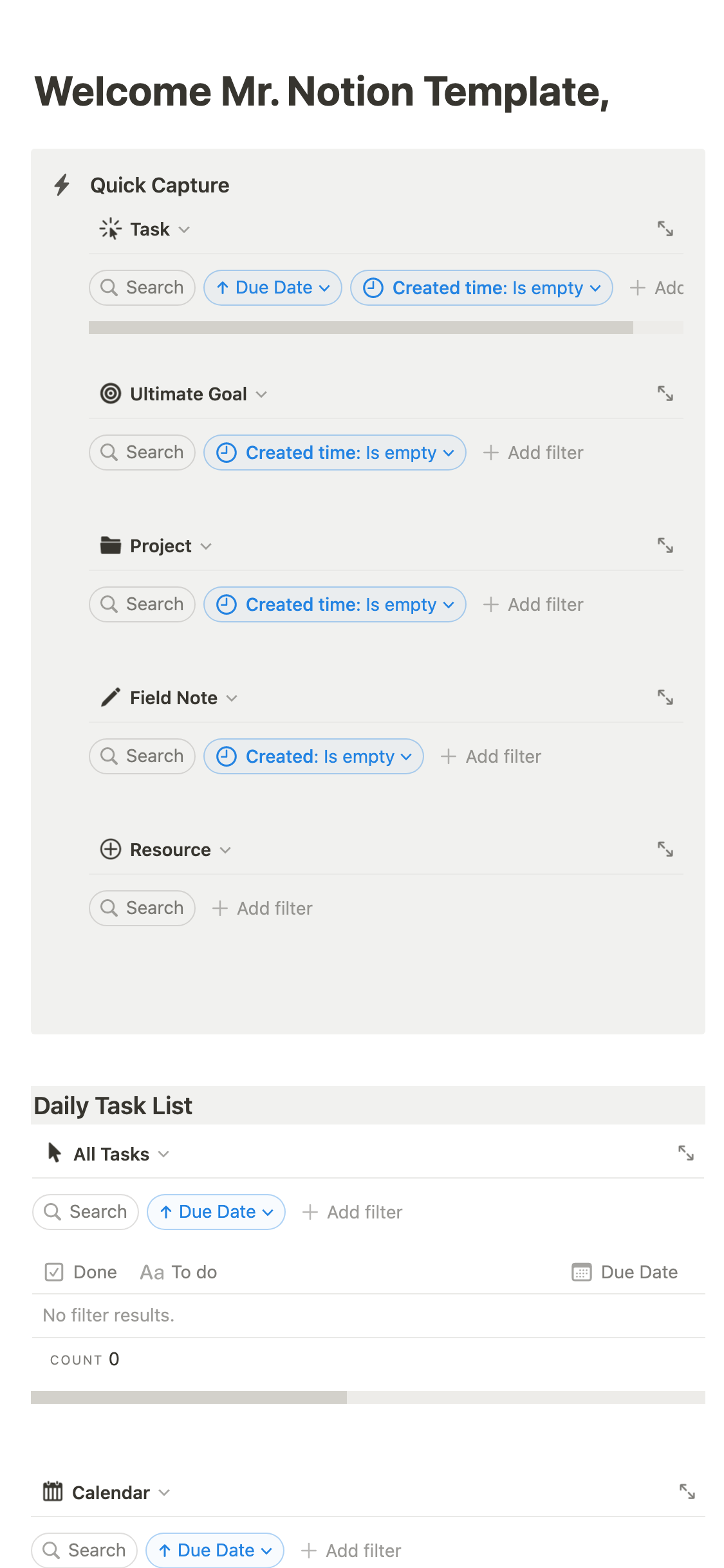Expand the Calendar view to full page
Image resolution: width=724 pixels, height=1568 pixels.
(687, 1491)
